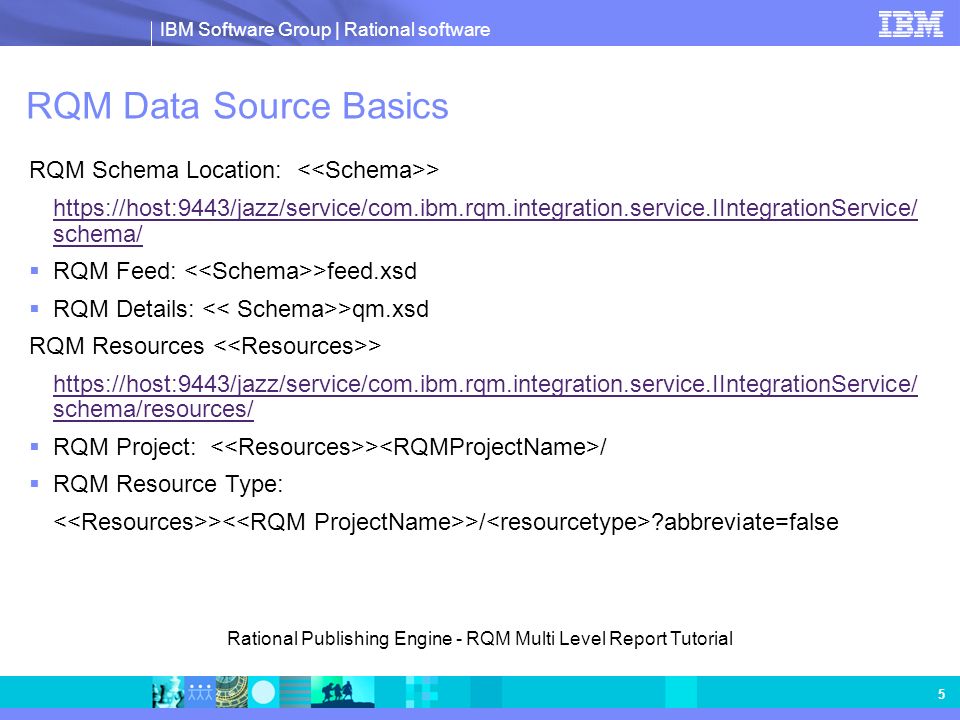Select the 'RQM Details: << Schema>>qm.xsd' bullet
The height and width of the screenshot is (720, 960).
(241, 309)
